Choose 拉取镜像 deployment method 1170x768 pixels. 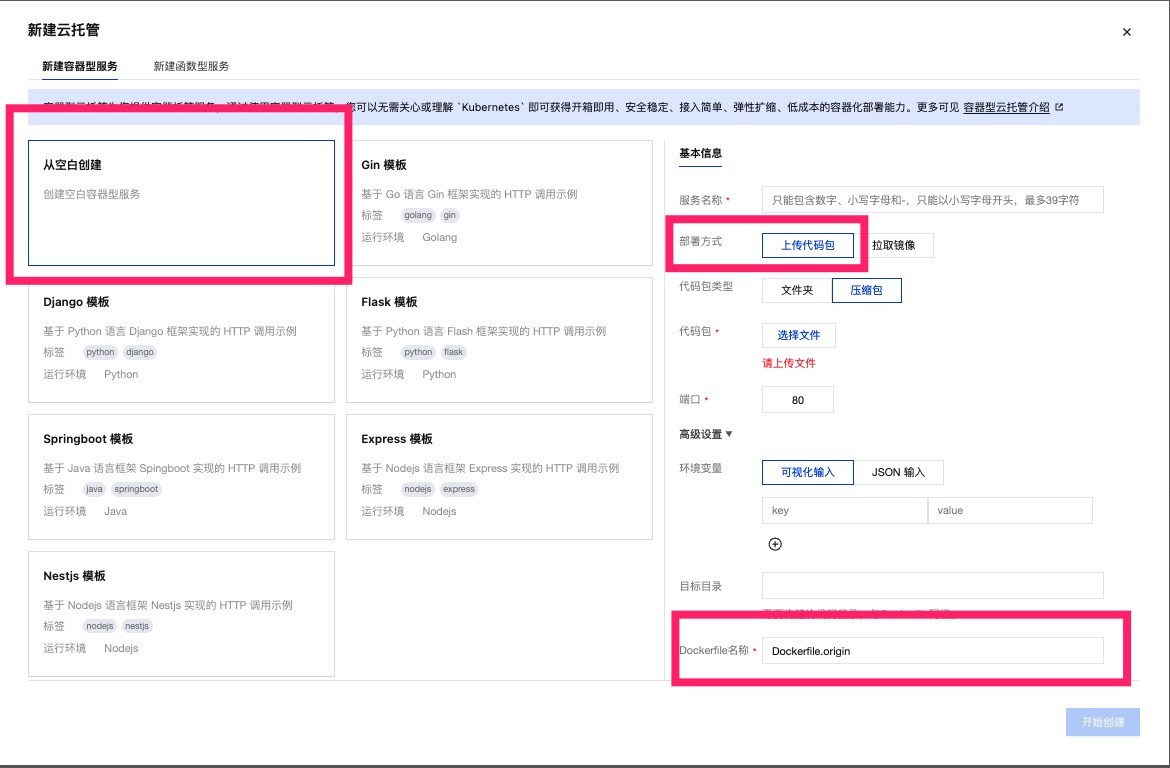(900, 245)
